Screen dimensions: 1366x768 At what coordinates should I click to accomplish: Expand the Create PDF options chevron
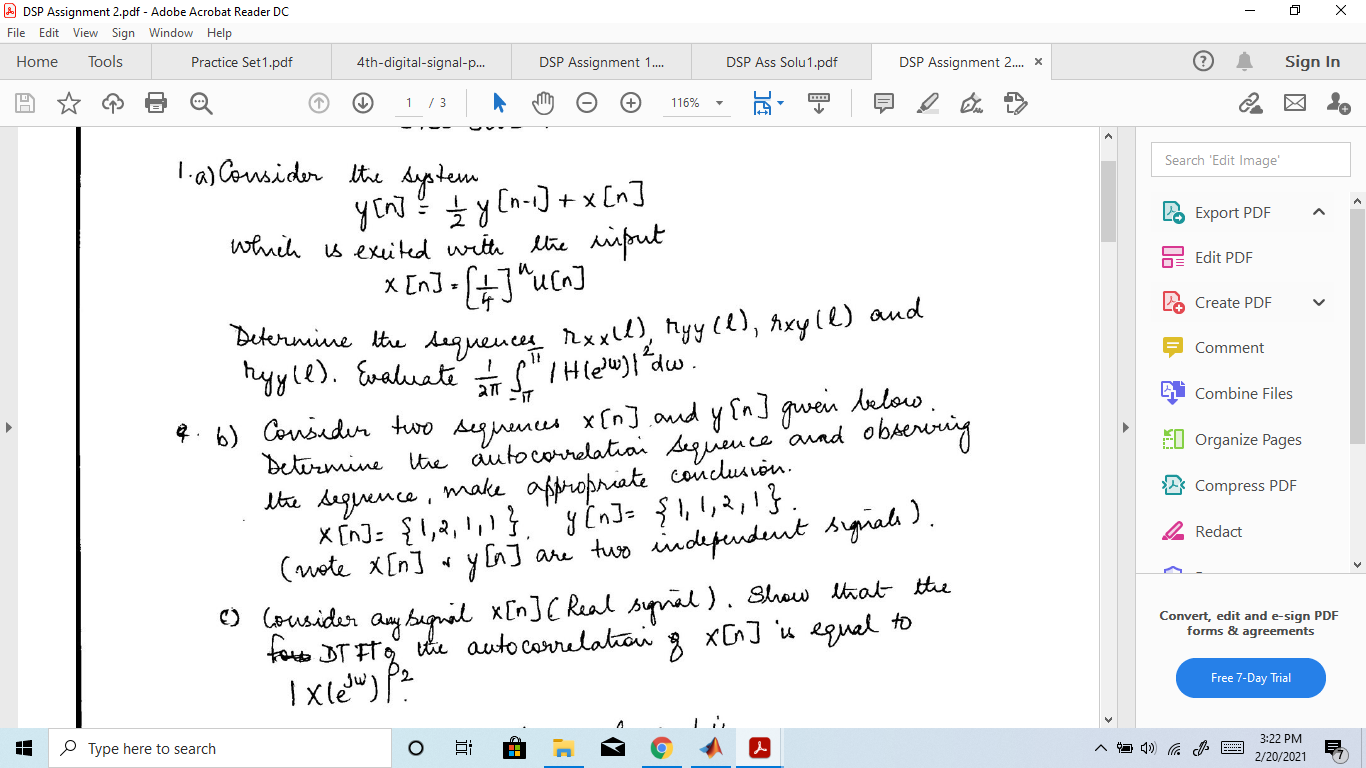click(x=1318, y=302)
